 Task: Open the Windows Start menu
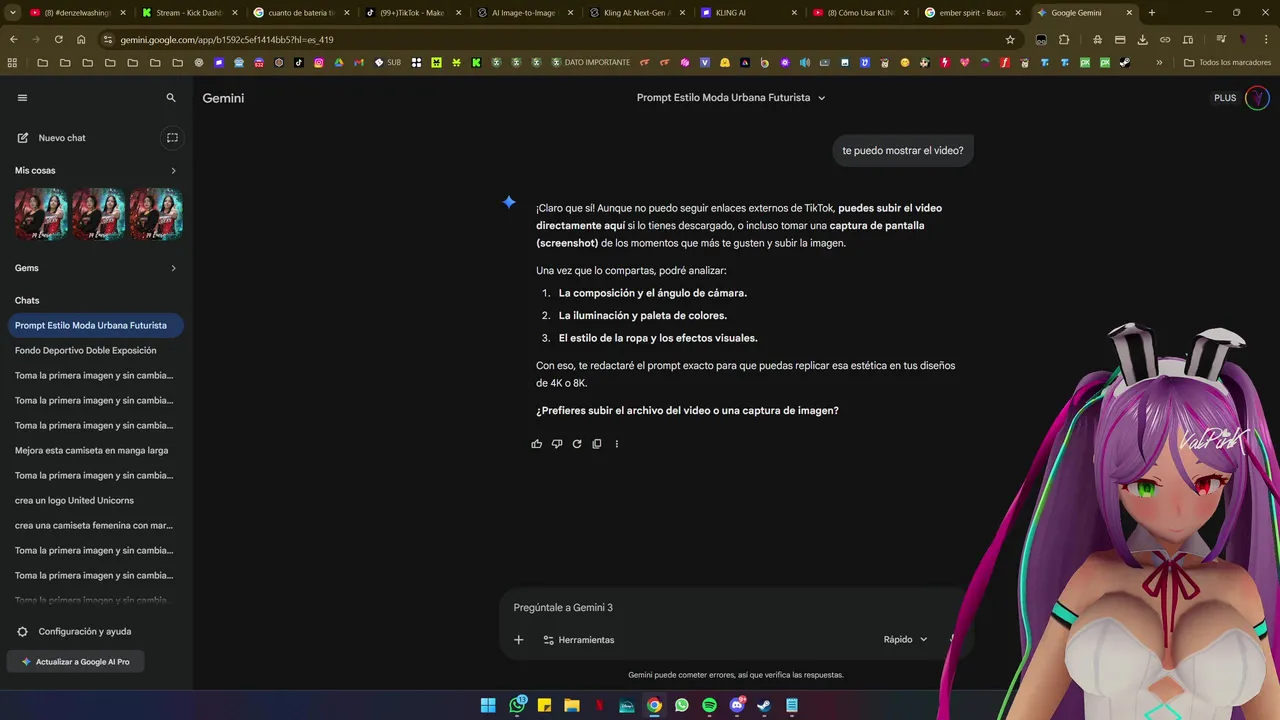(488, 705)
